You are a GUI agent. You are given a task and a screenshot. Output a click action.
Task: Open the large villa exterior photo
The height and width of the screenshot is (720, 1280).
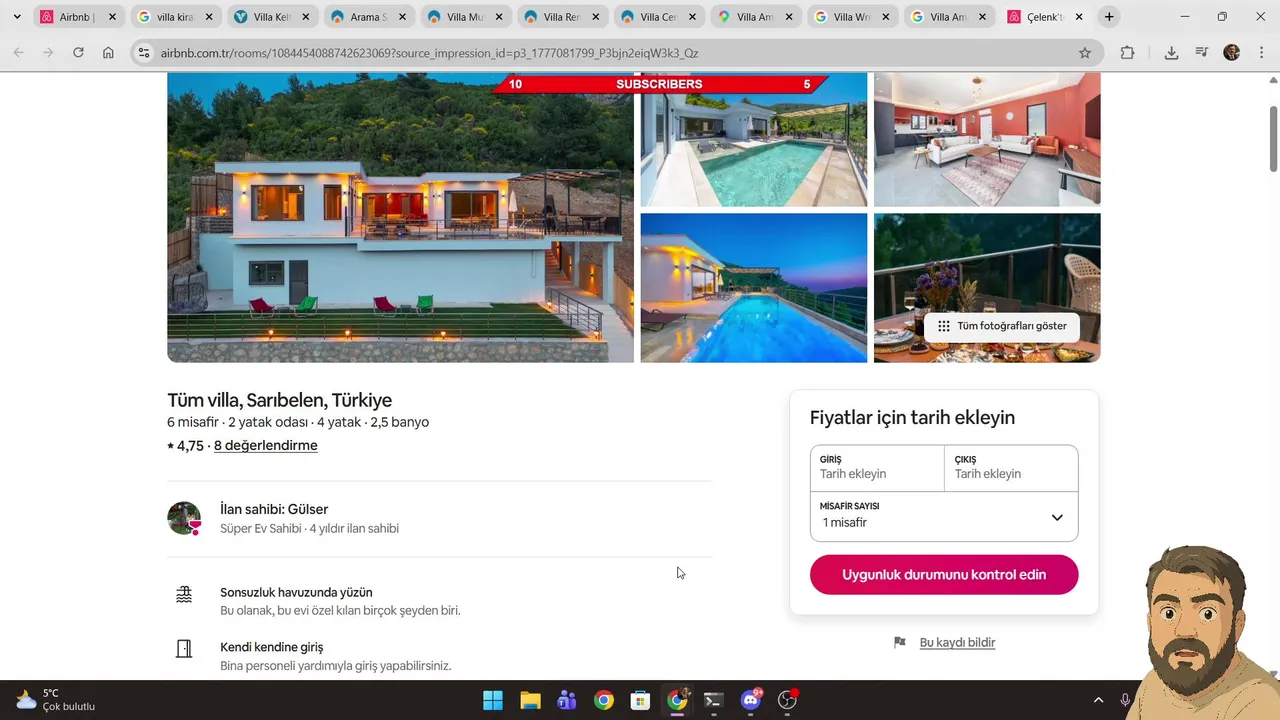(x=400, y=217)
